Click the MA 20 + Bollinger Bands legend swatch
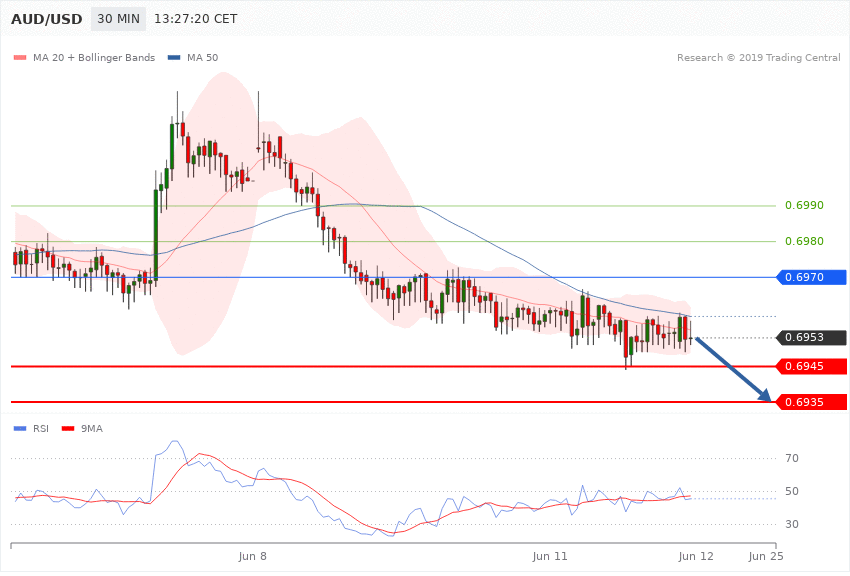The width and height of the screenshot is (850, 576). click(20, 58)
